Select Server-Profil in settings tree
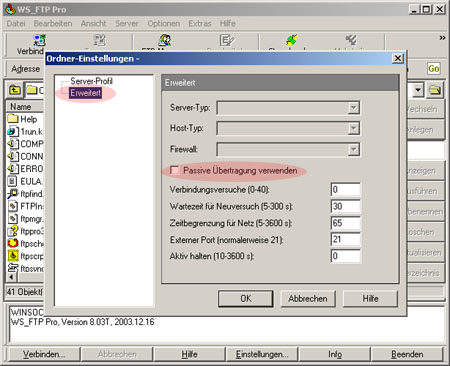This screenshot has height=366, width=450. point(91,81)
